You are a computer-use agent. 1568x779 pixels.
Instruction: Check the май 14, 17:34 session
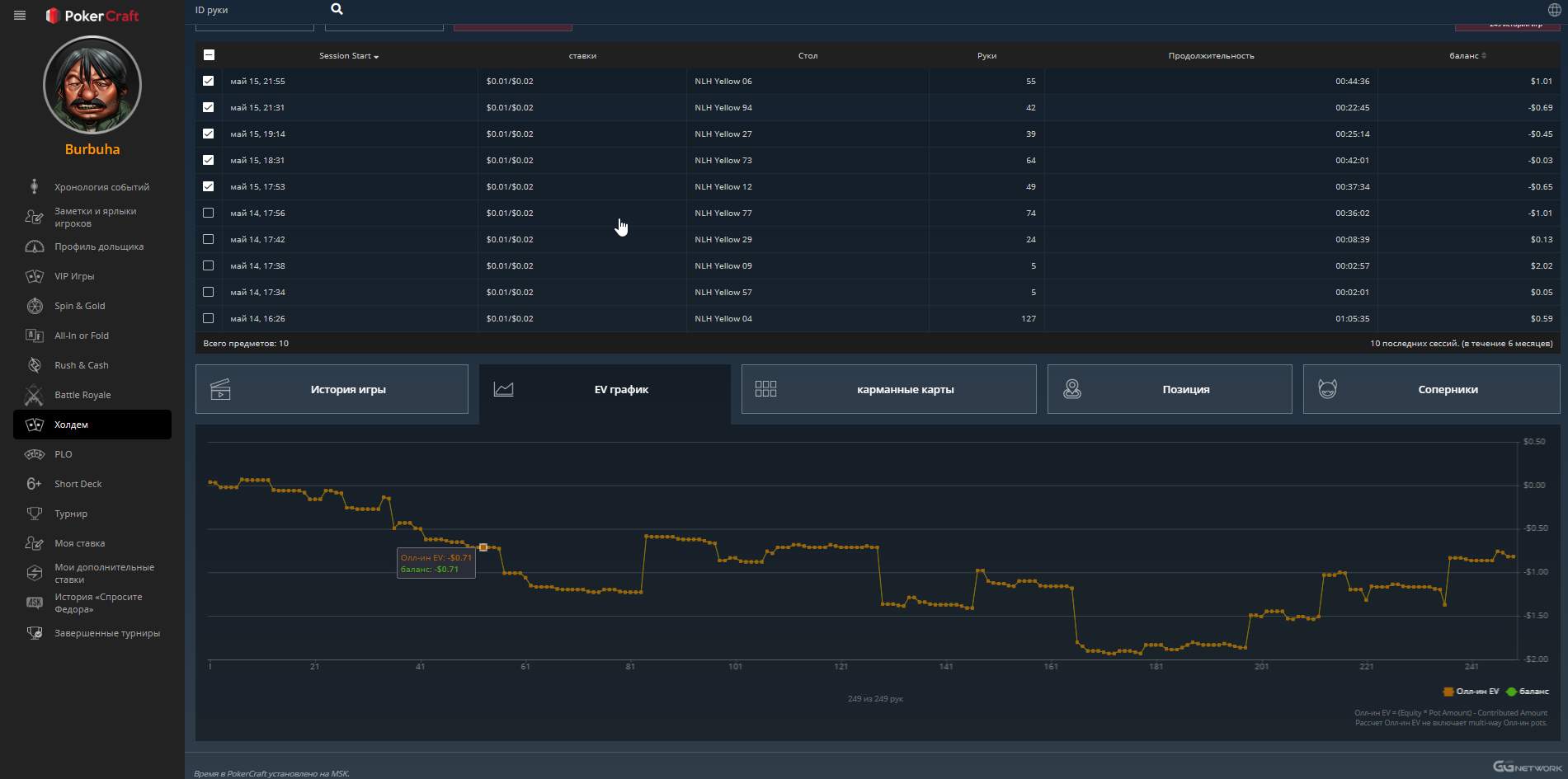click(x=208, y=292)
